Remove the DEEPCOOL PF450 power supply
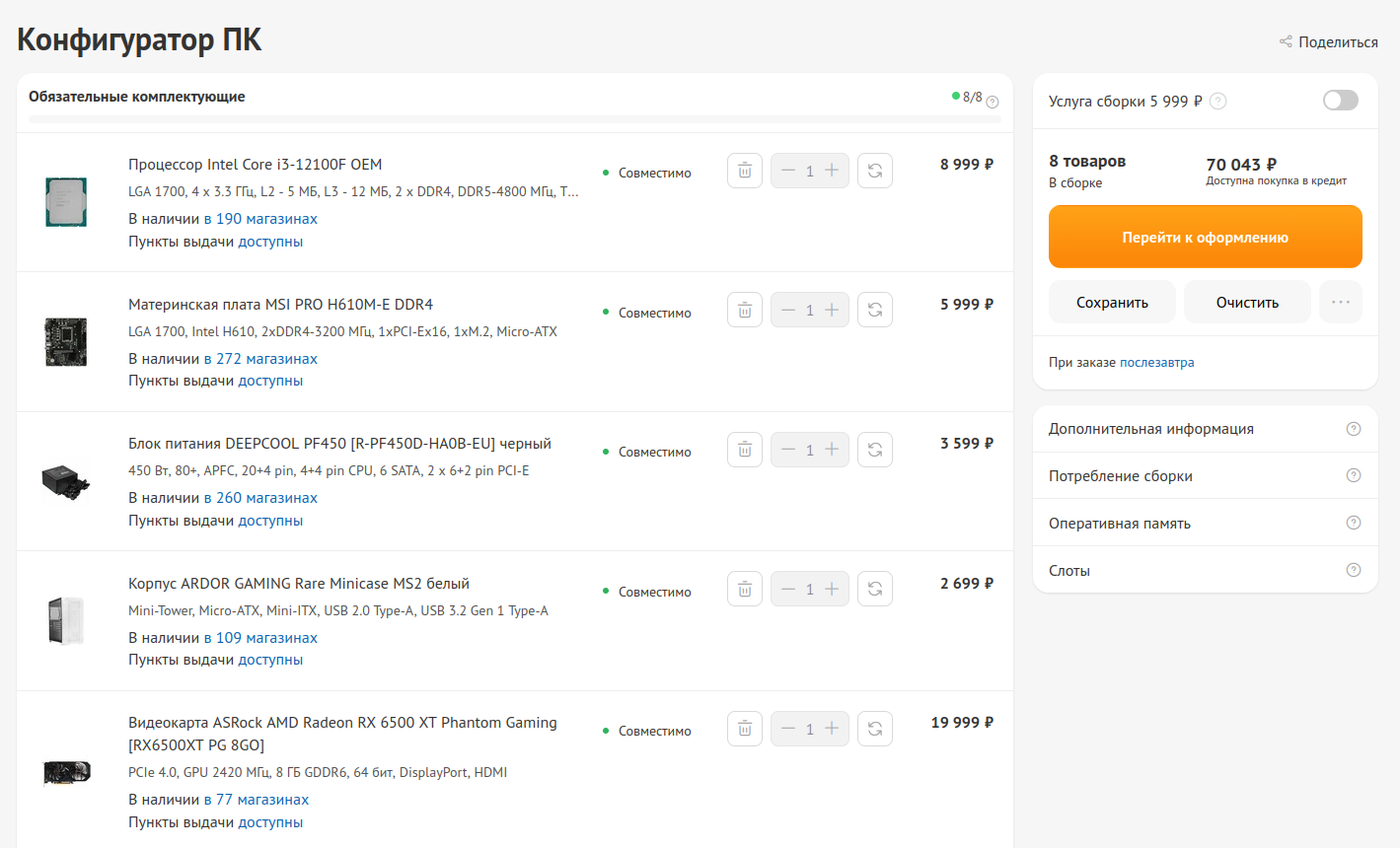The image size is (1400, 848). coord(745,450)
